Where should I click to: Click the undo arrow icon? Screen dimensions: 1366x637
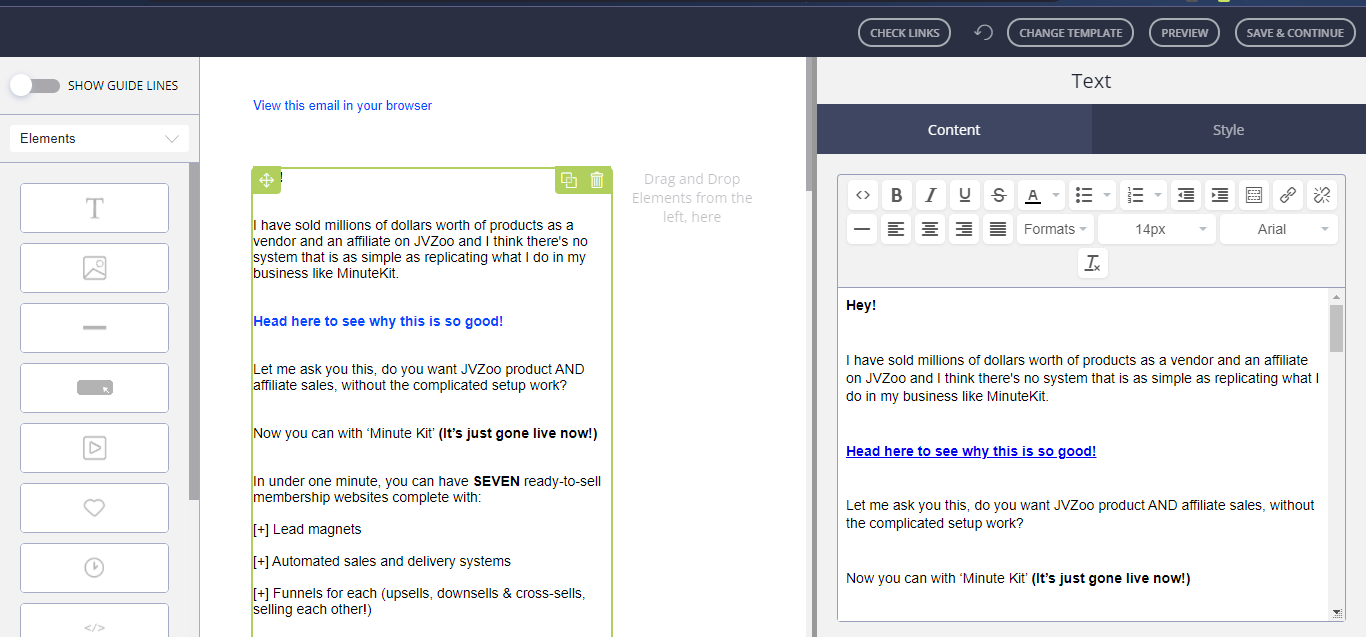[983, 33]
